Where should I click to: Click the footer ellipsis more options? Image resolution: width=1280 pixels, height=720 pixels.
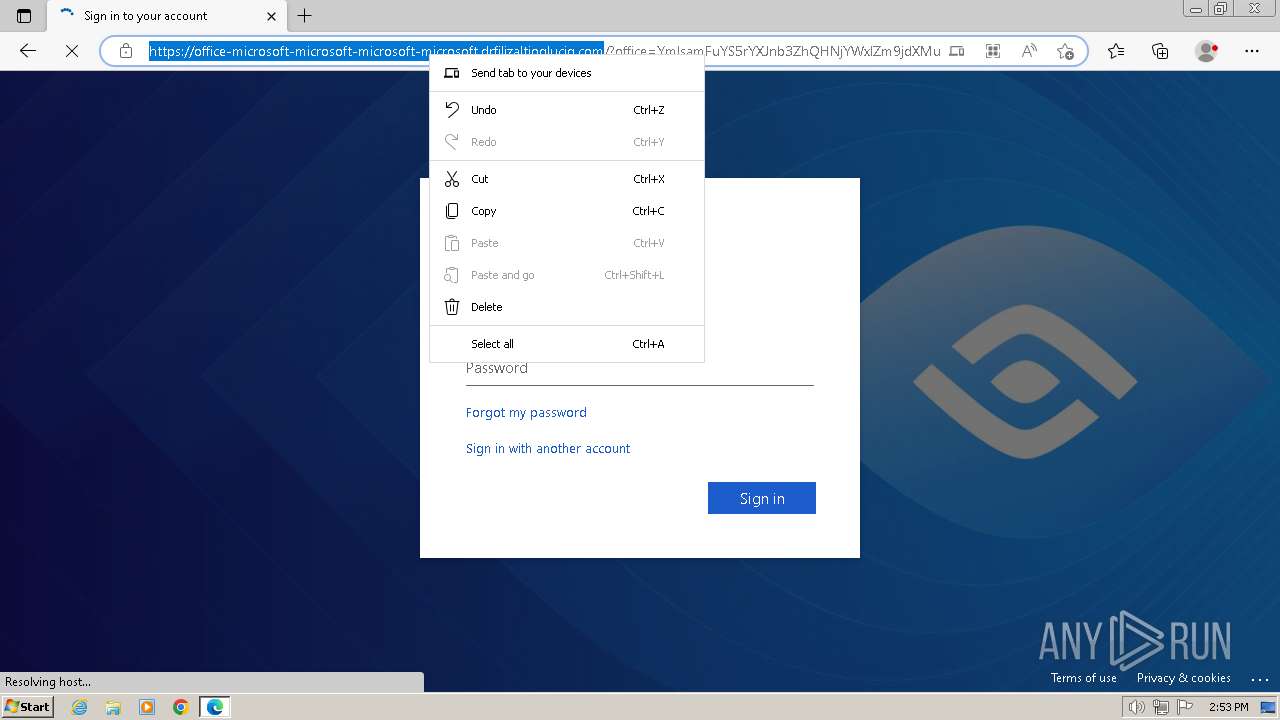(x=1259, y=679)
